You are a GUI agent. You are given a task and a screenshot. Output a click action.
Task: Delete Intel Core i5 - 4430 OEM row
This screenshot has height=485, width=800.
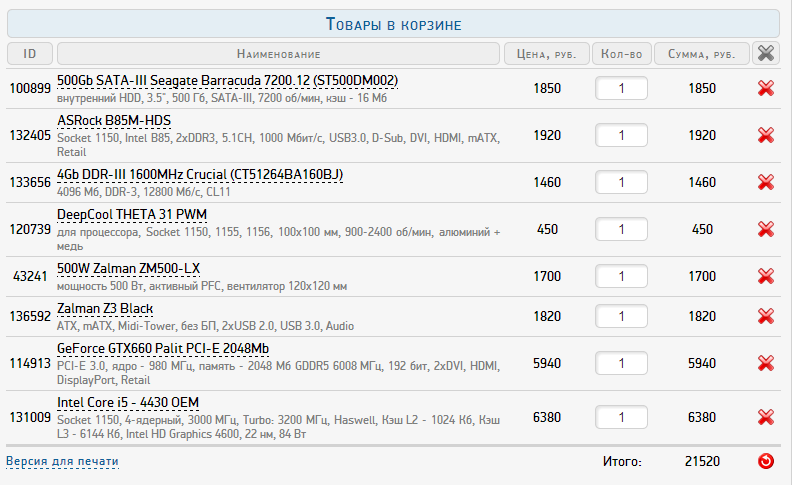(x=766, y=417)
